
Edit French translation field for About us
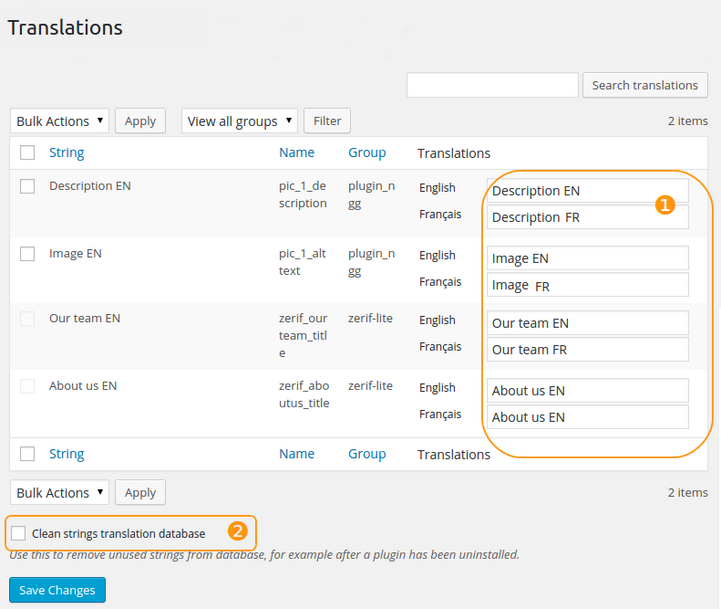point(588,417)
